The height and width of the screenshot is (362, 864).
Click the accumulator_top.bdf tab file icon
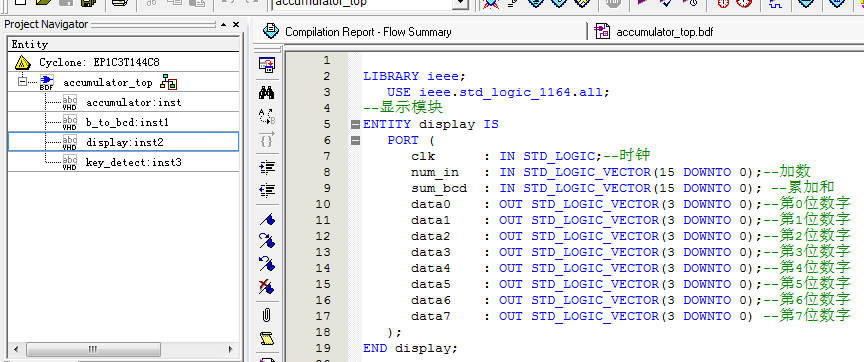[603, 31]
